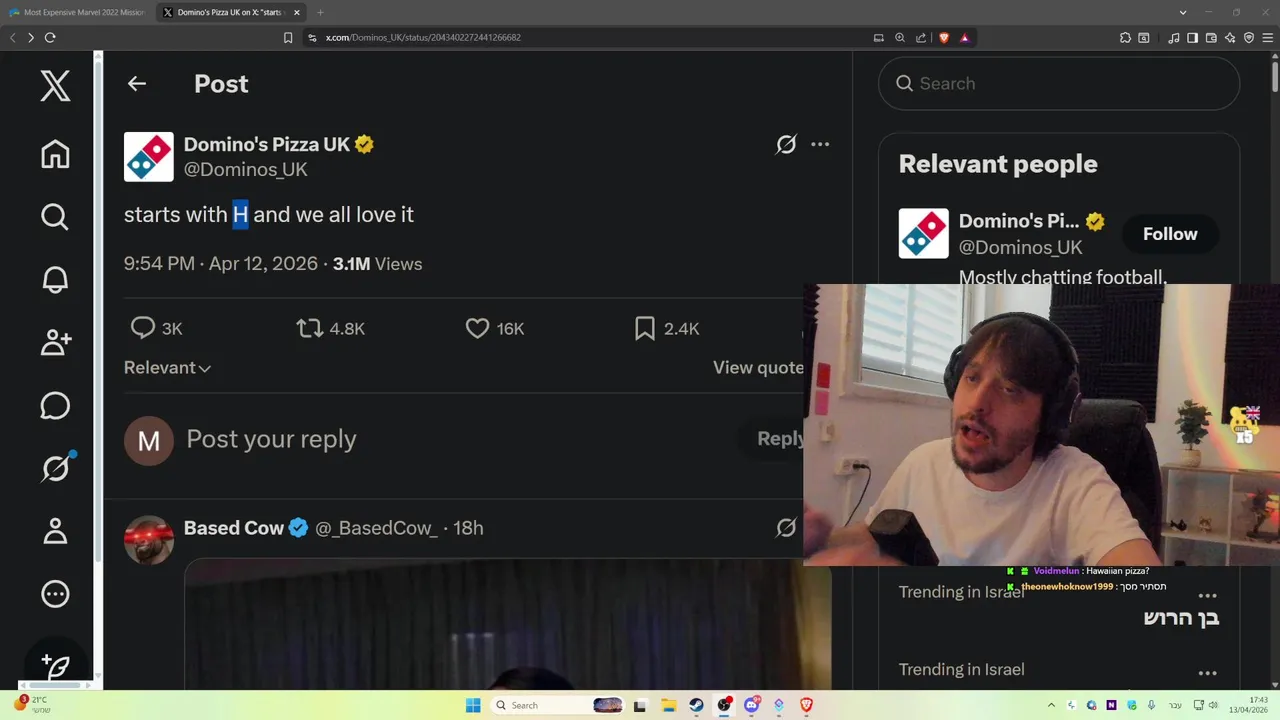
Task: Open Leo AI sparkle icon
Action: [x=1230, y=38]
